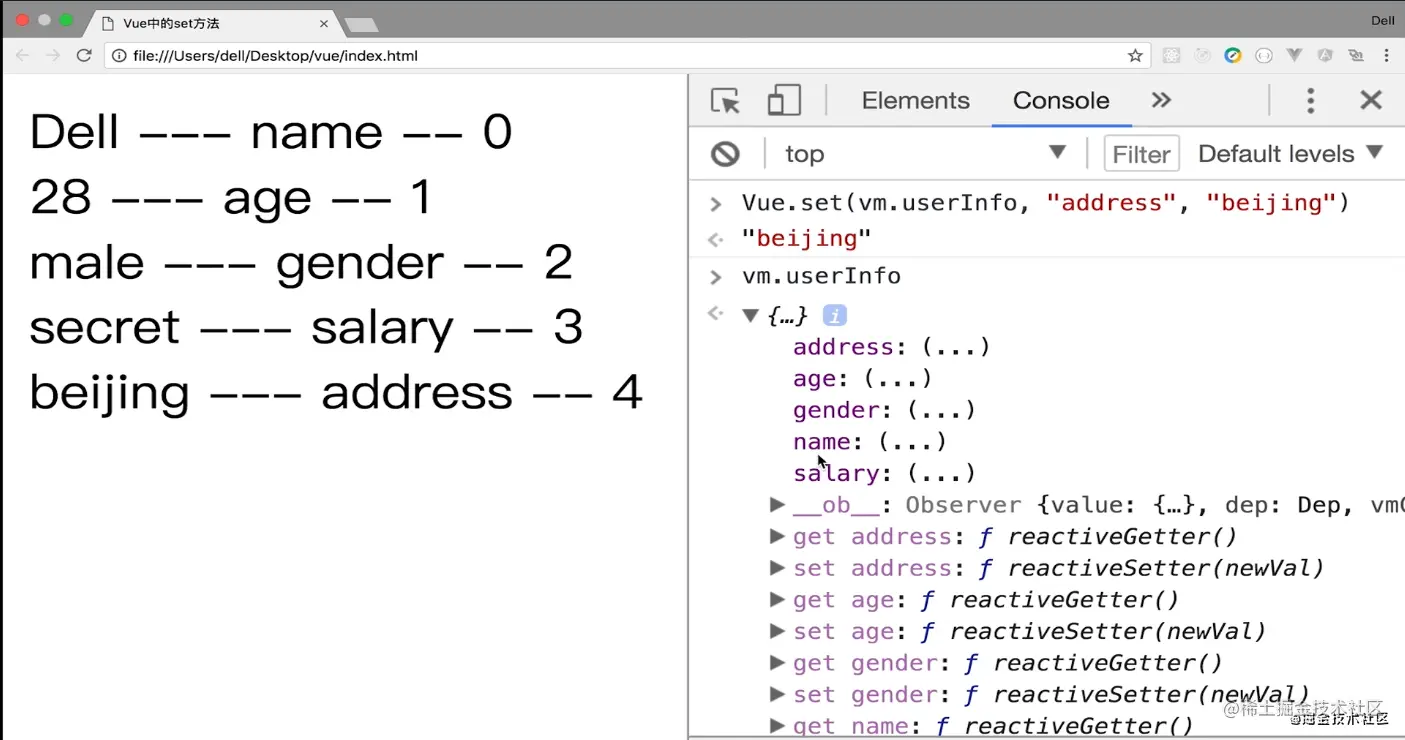Image resolution: width=1405 pixels, height=740 pixels.
Task: Switch to the Elements tab
Action: click(915, 100)
